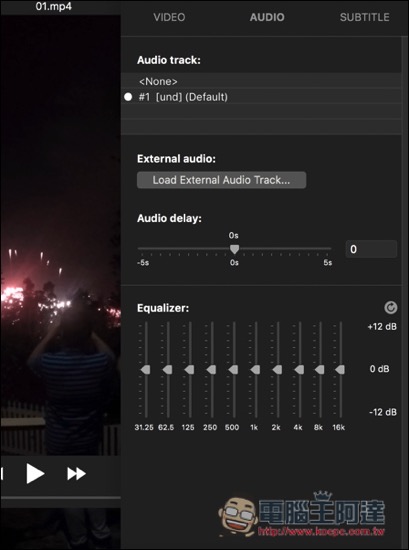The image size is (409, 550).
Task: Click the fireworks video frame
Action: pos(61,235)
